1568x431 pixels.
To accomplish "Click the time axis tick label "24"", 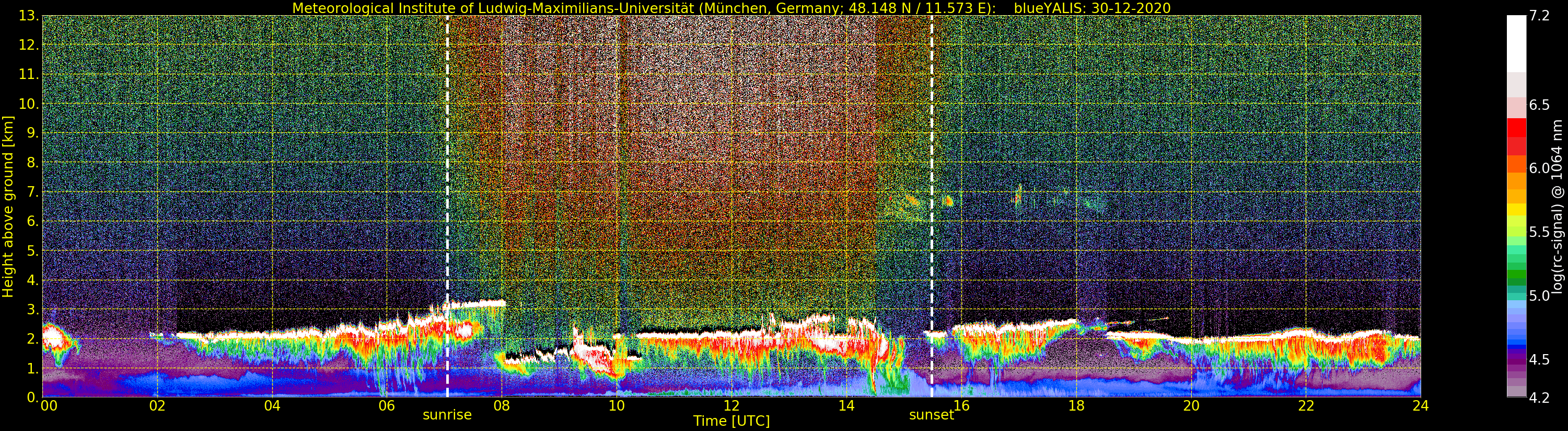I will click(1421, 406).
